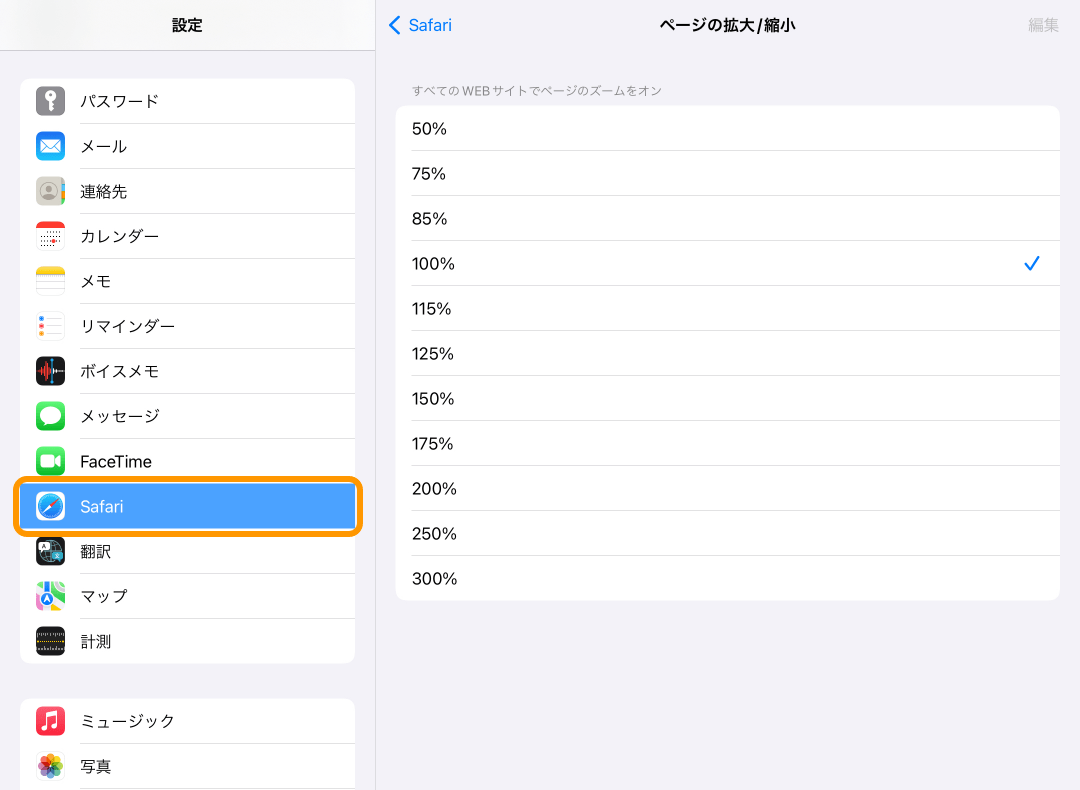Tap the FaceTime camera icon
Viewport: 1080px width, 790px height.
coord(51,461)
